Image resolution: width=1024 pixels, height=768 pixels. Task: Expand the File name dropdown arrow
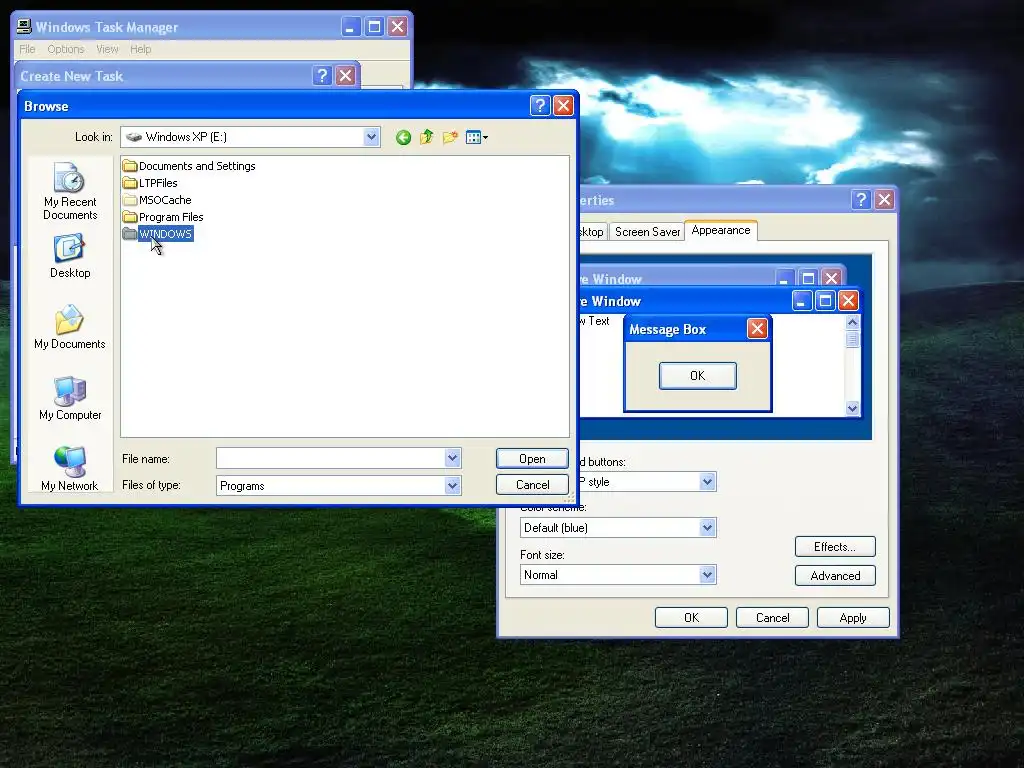453,458
